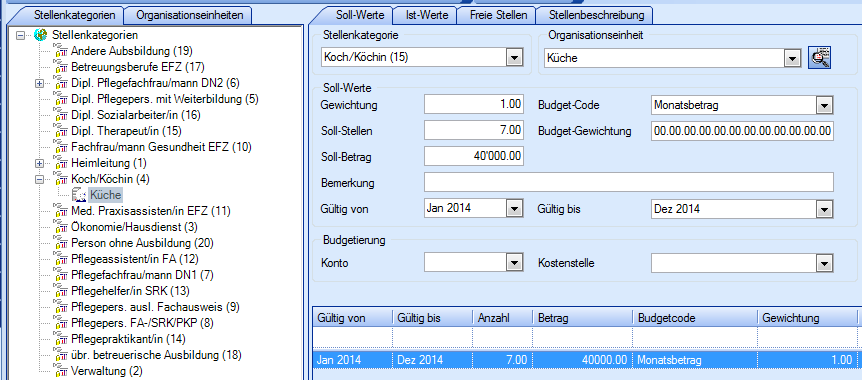Click the Küche organisation unit icon
The width and height of the screenshot is (862, 380).
tap(79, 195)
